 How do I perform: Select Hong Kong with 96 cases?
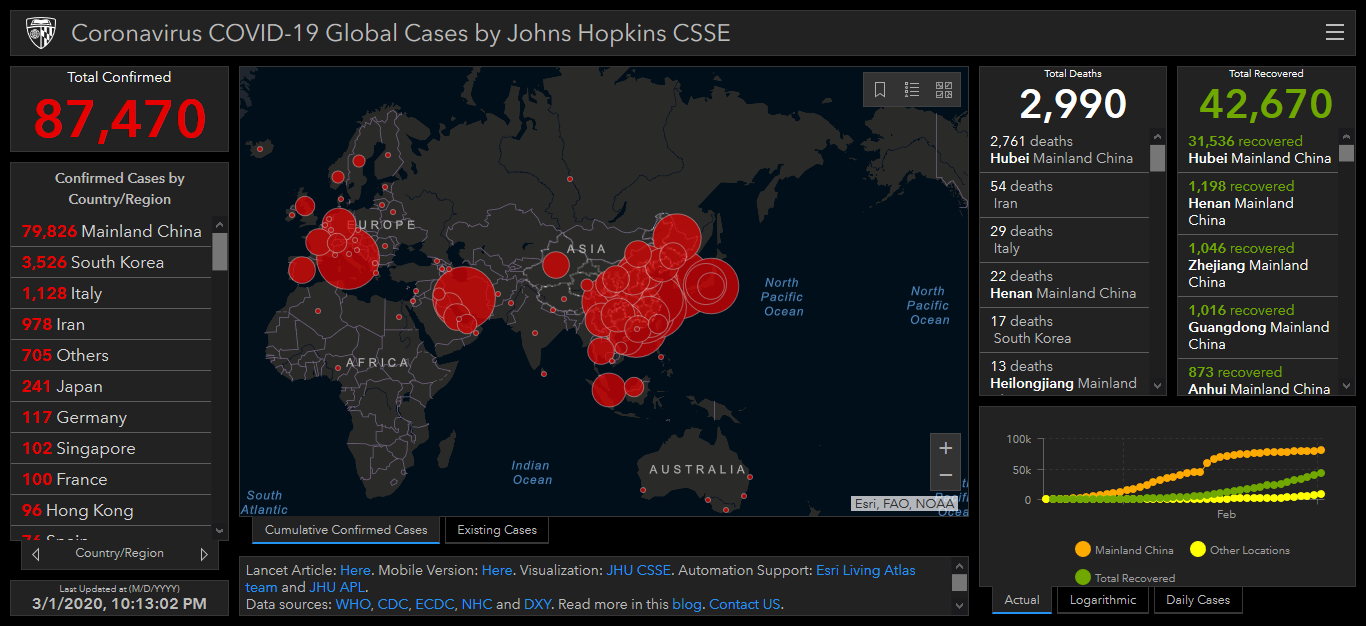click(x=111, y=510)
